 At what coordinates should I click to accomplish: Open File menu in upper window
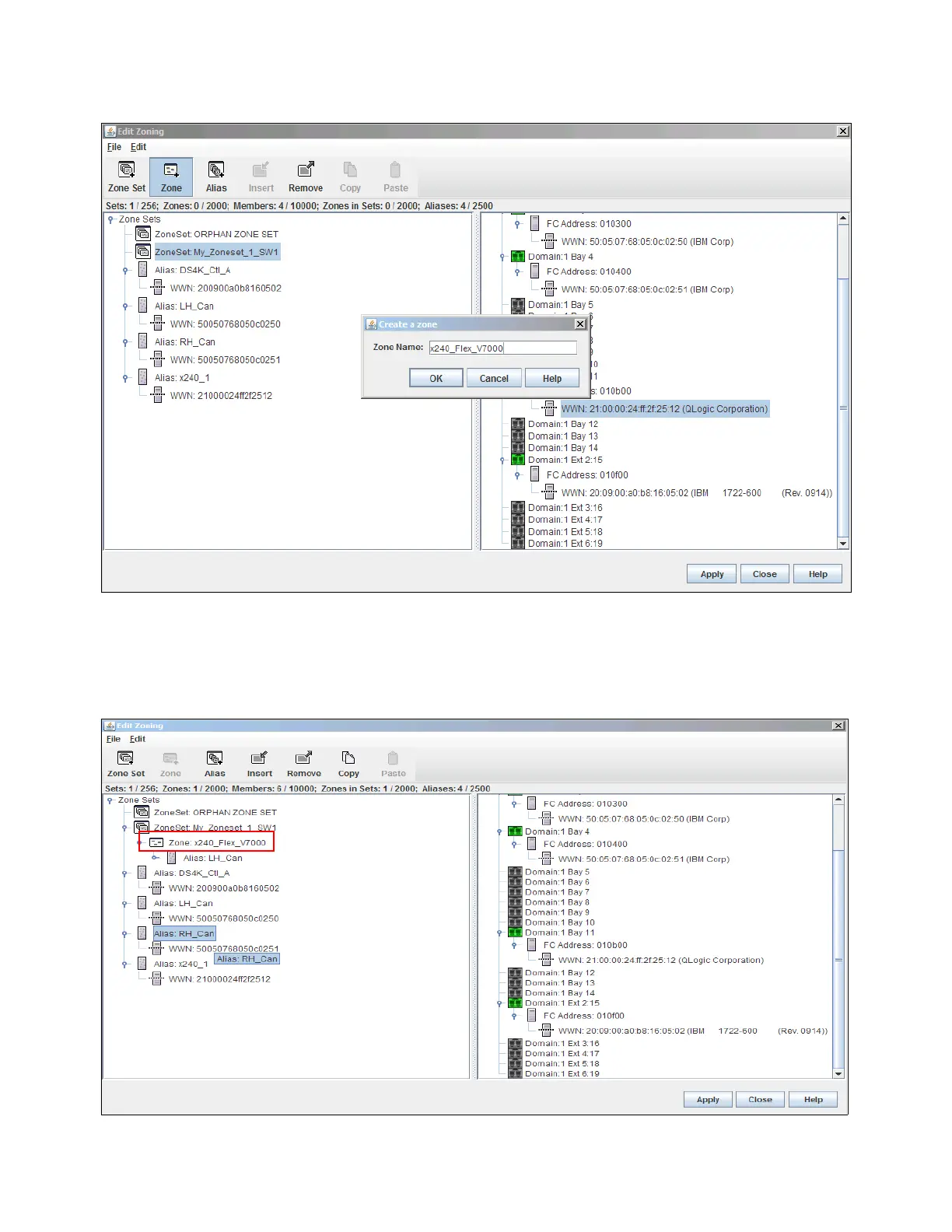click(x=114, y=147)
